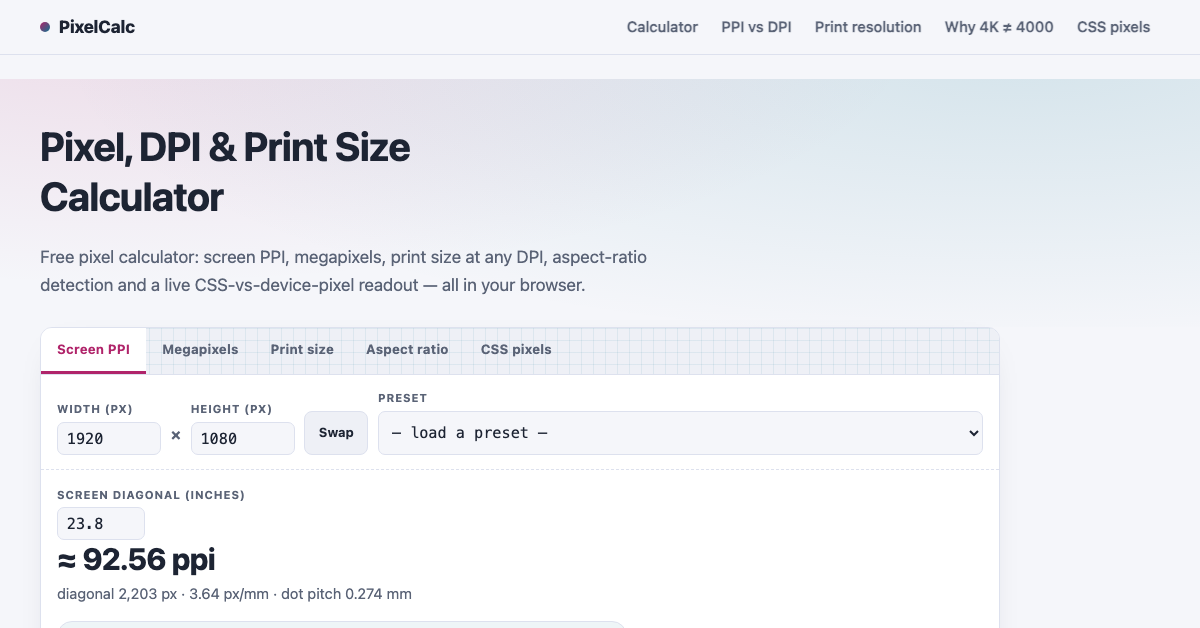Click the PRESET label

pyautogui.click(x=402, y=398)
